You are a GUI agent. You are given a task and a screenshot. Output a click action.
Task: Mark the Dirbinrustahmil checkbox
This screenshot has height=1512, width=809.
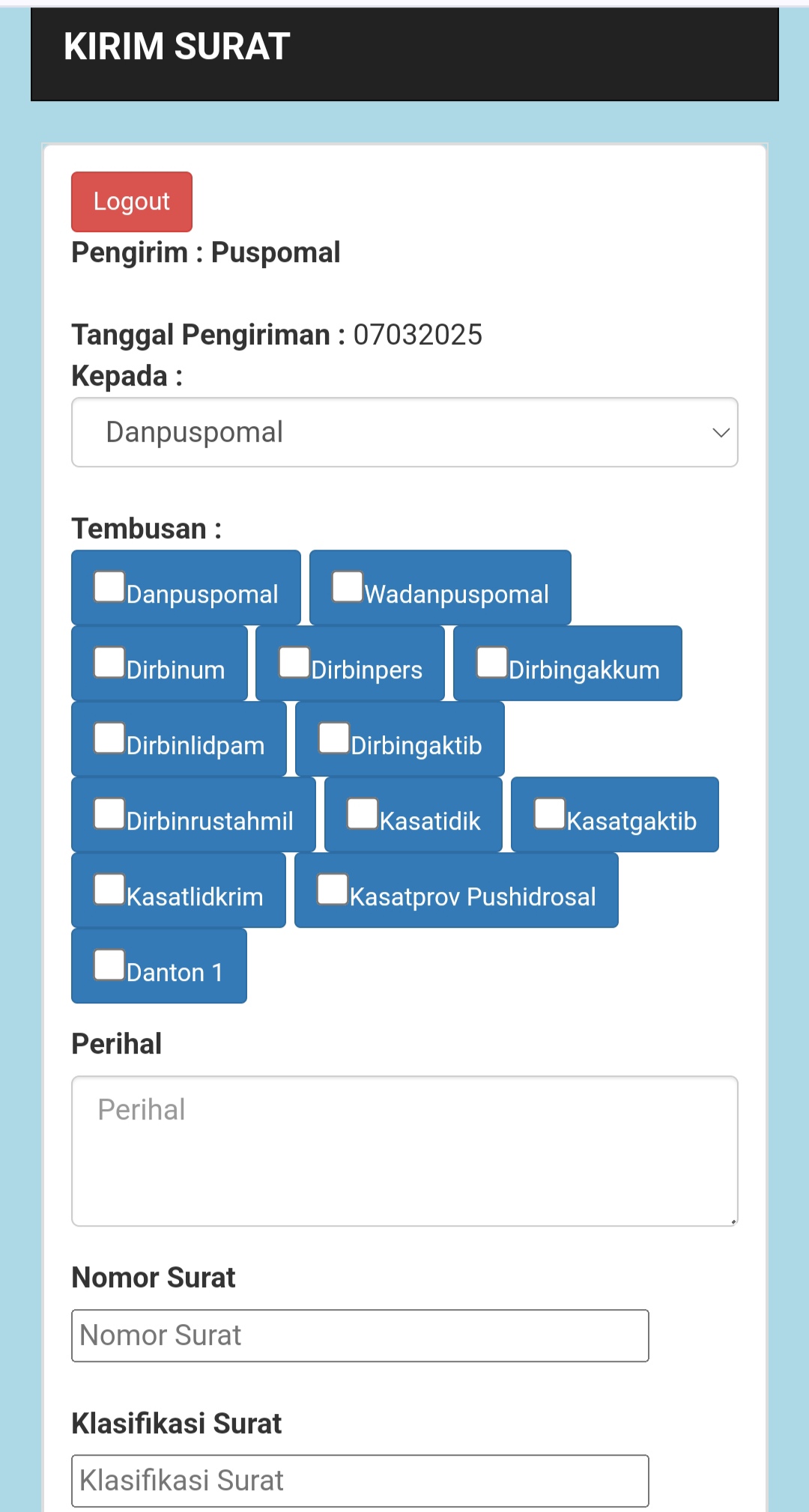click(x=109, y=813)
